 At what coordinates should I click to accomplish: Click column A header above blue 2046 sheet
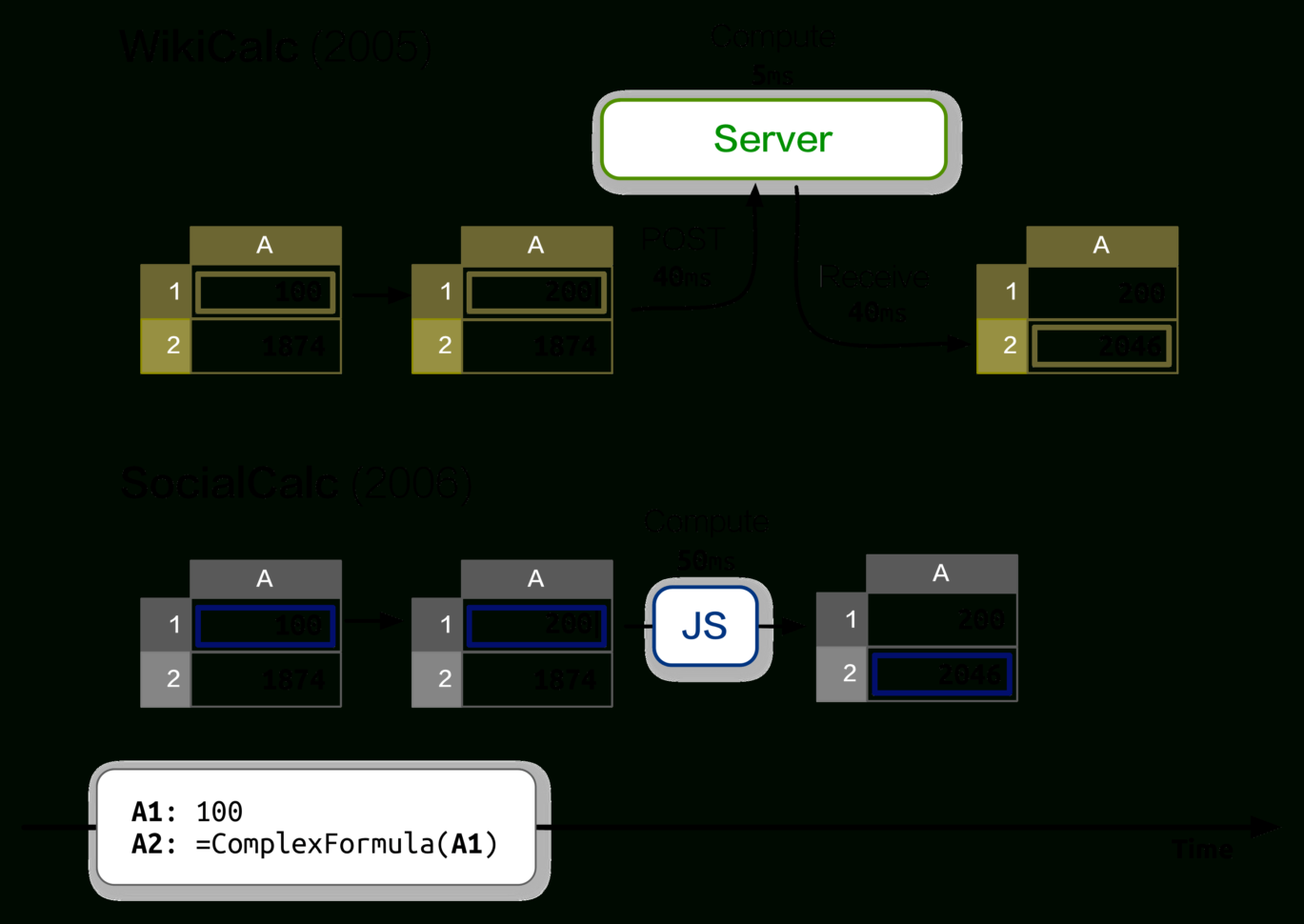click(x=942, y=573)
